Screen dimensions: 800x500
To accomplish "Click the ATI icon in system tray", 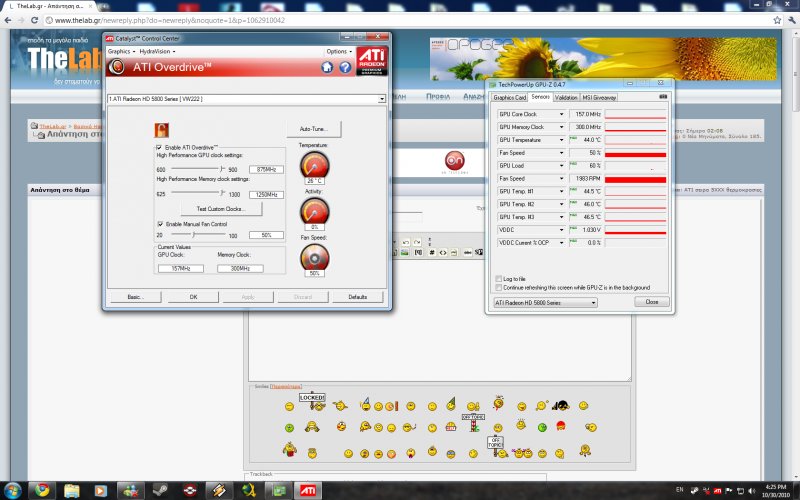I will click(x=717, y=490).
